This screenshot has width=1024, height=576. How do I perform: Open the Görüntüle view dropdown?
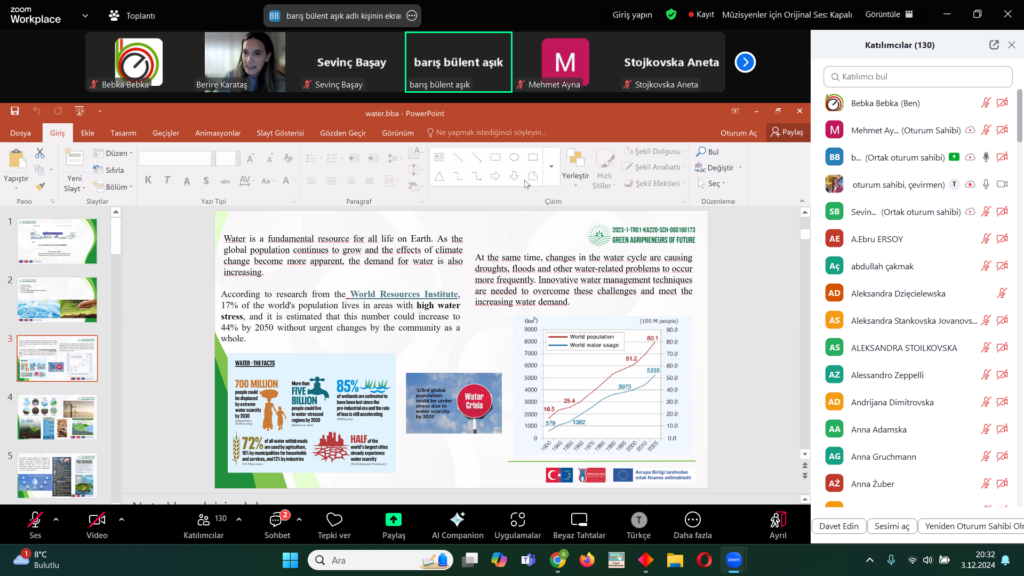tap(886, 15)
